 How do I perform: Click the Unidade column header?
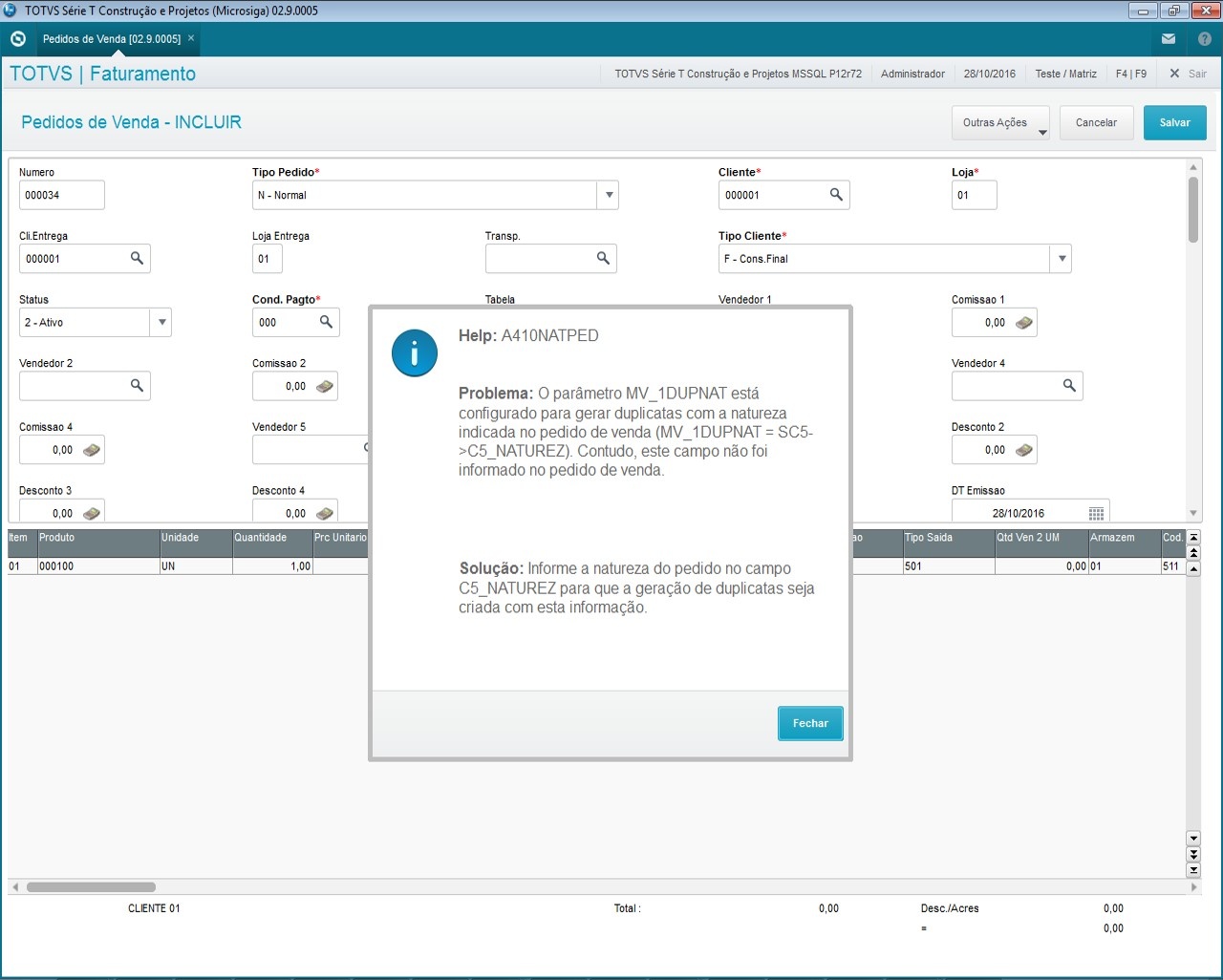[196, 543]
